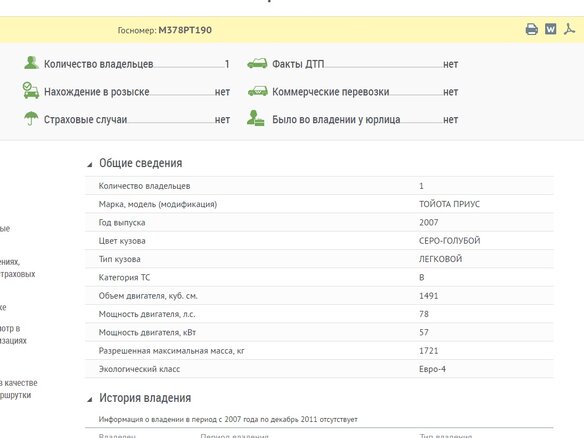Viewport: 584px width, 438px height.
Task: Click the year value 2007
Action: tap(429, 222)
